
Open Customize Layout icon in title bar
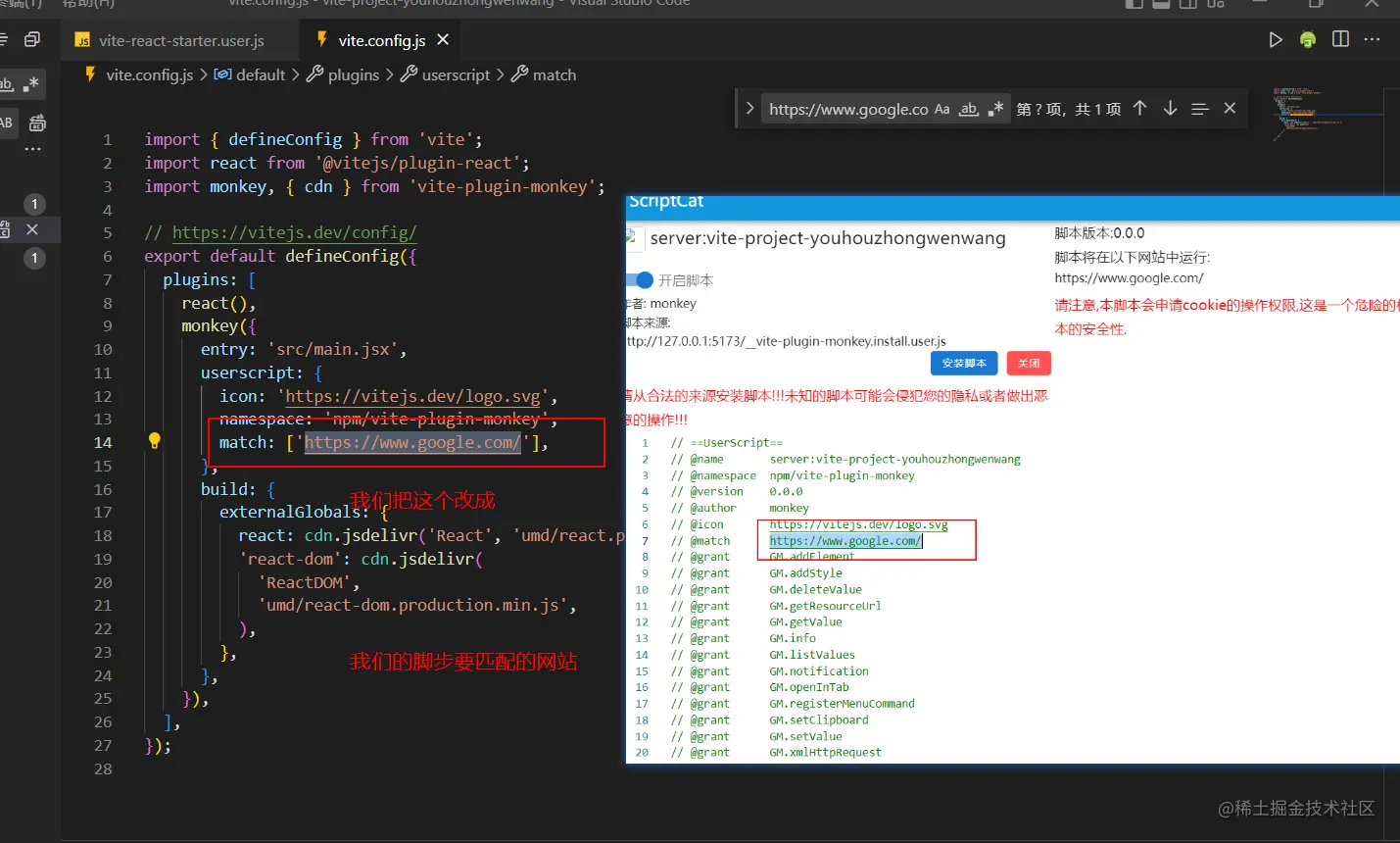pyautogui.click(x=1216, y=4)
